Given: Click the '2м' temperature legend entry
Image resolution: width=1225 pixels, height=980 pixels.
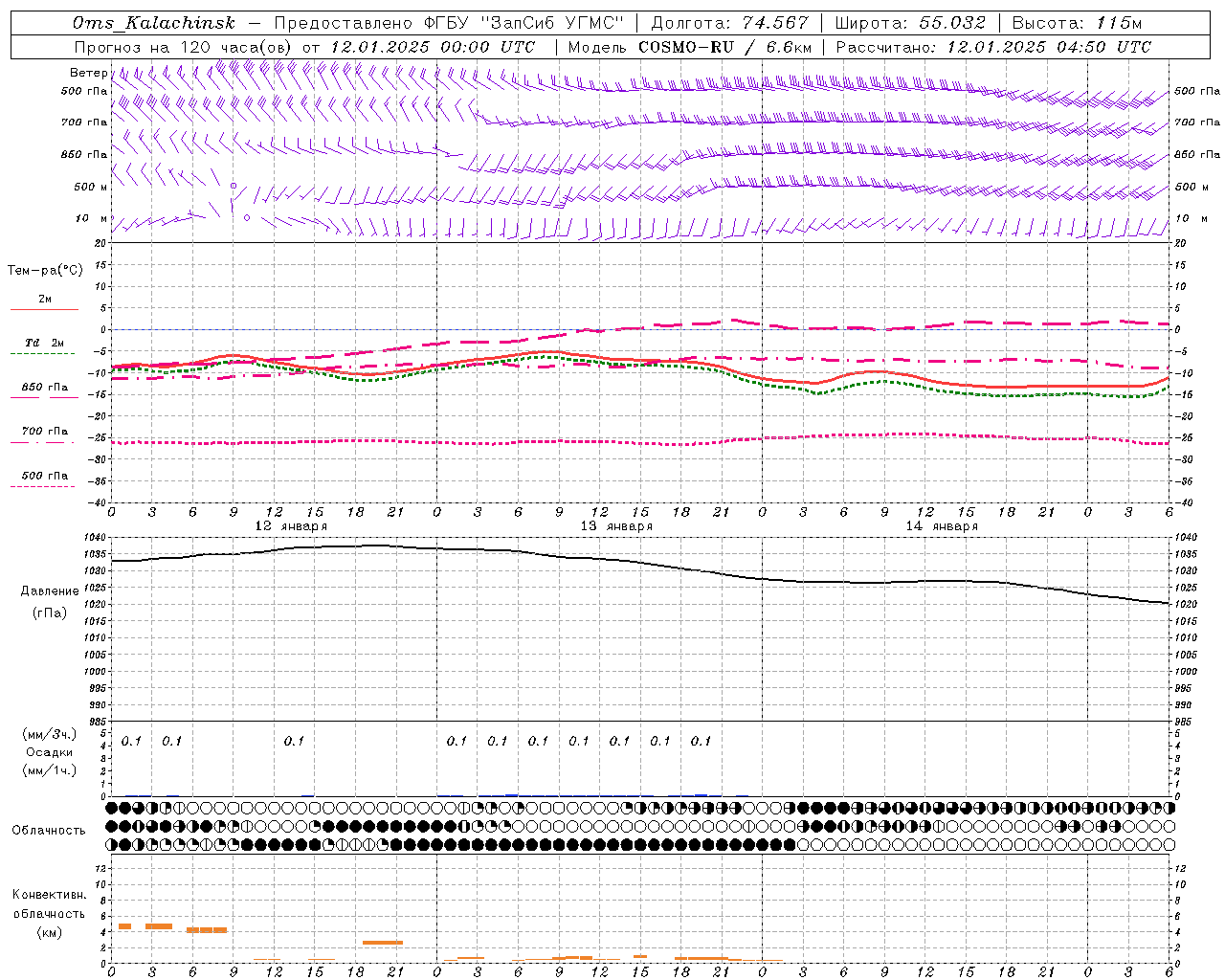Looking at the screenshot, I should (x=45, y=299).
